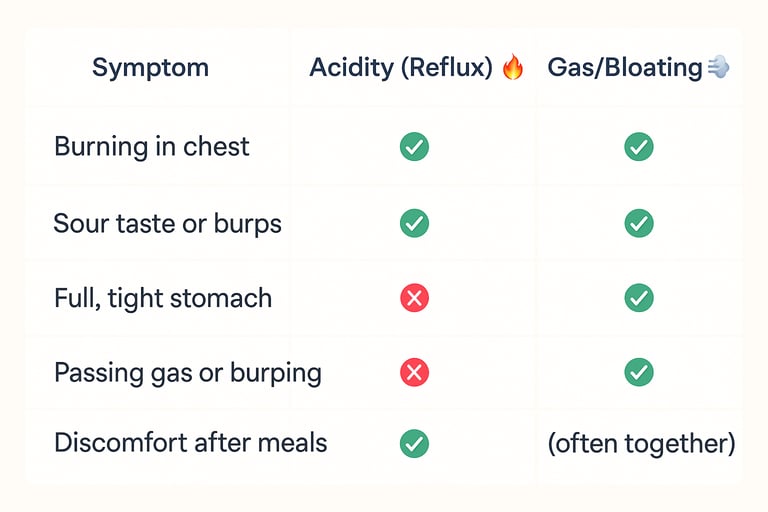Click red X for Full, tight stomach
This screenshot has width=768, height=512.
(414, 298)
